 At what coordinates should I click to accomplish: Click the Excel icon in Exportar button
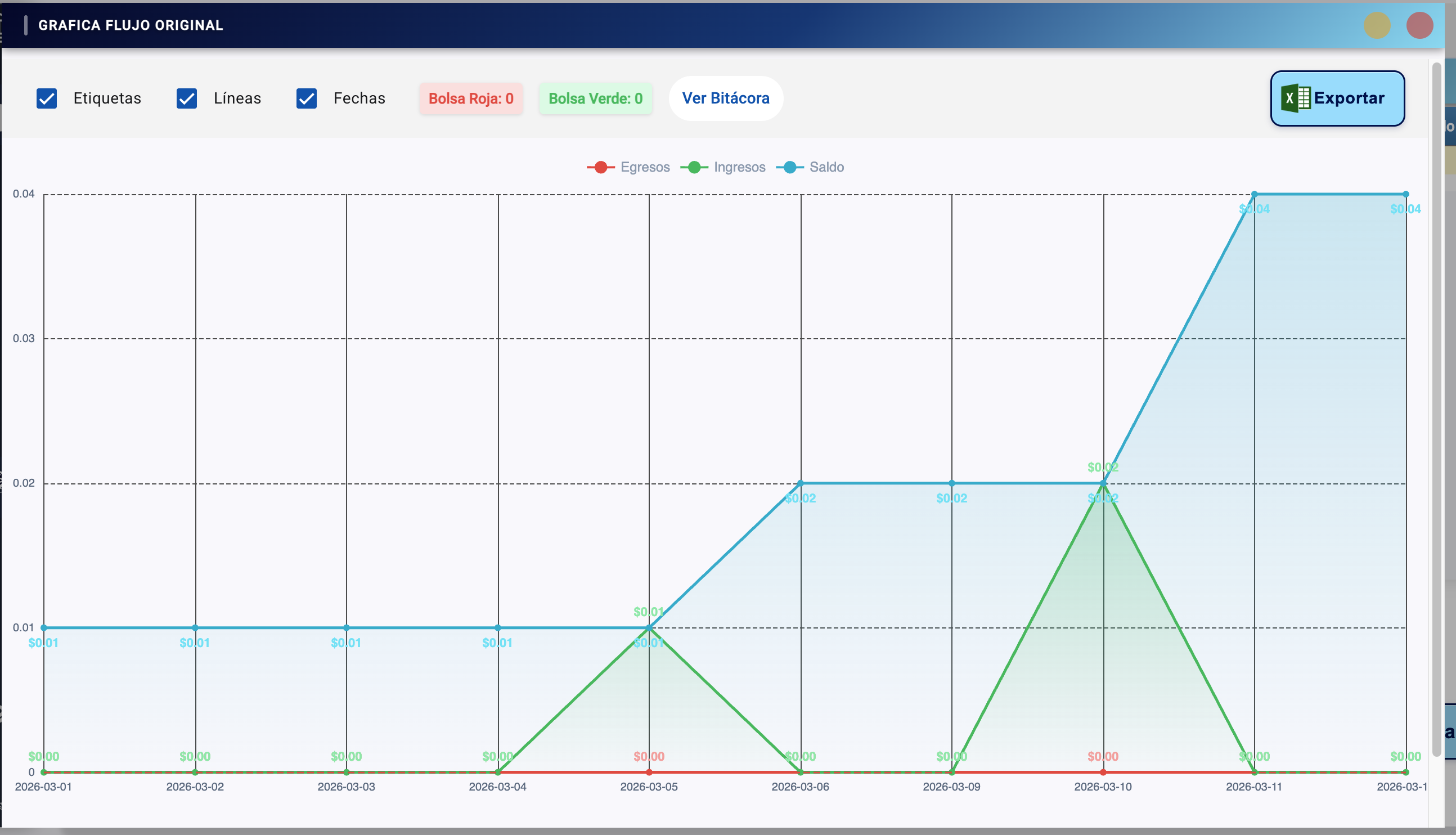[1296, 98]
